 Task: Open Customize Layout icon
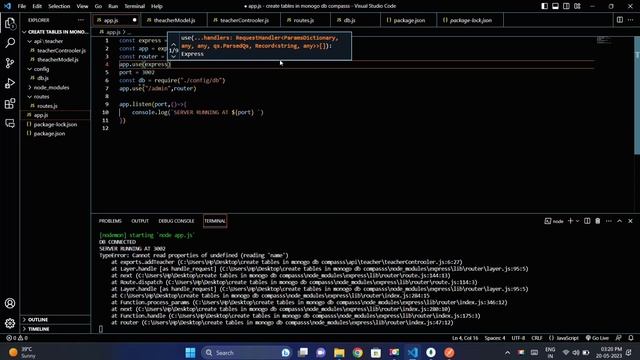[x=577, y=6]
